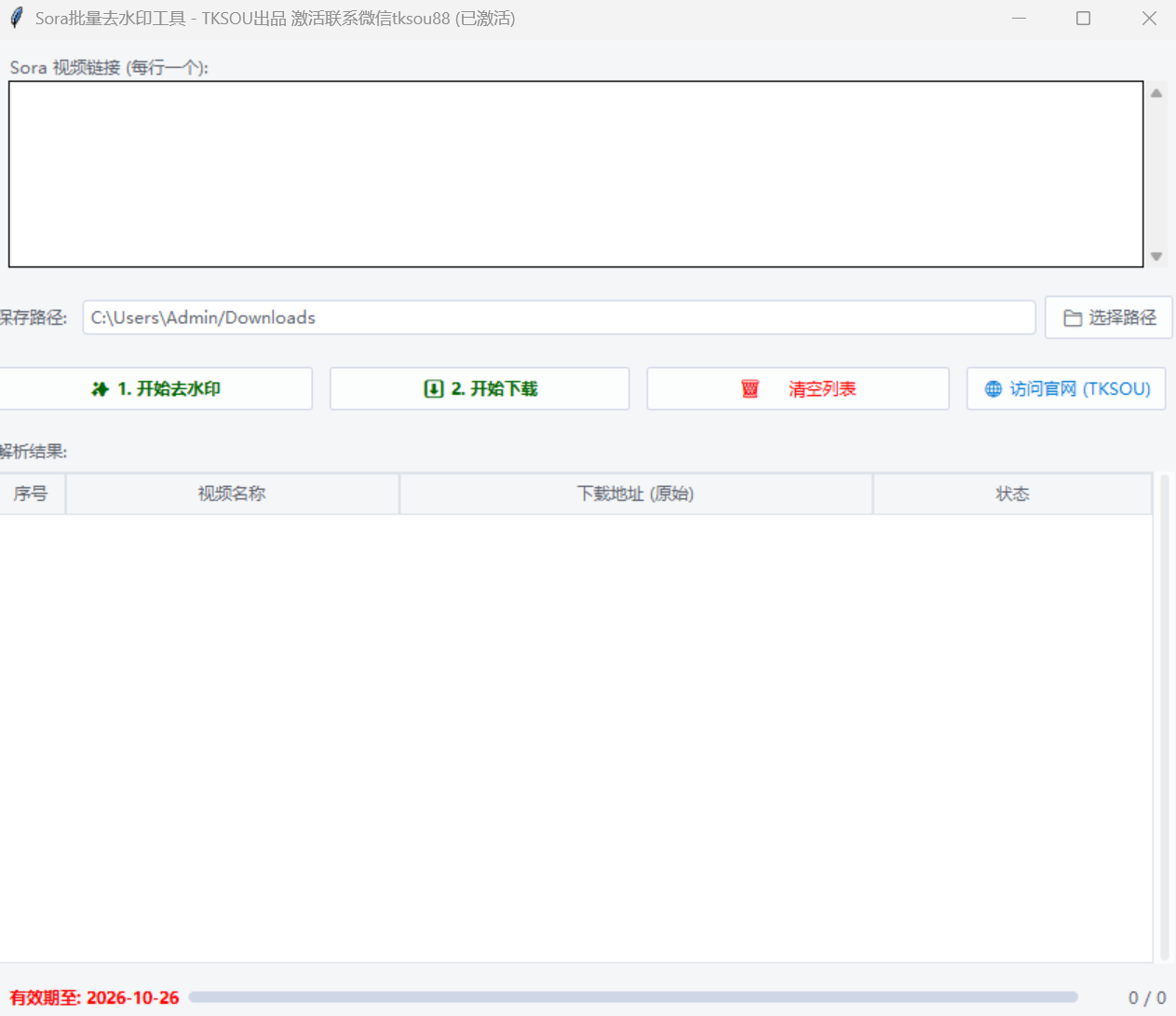
Task: Click the feather app icon in title bar
Action: [x=16, y=18]
